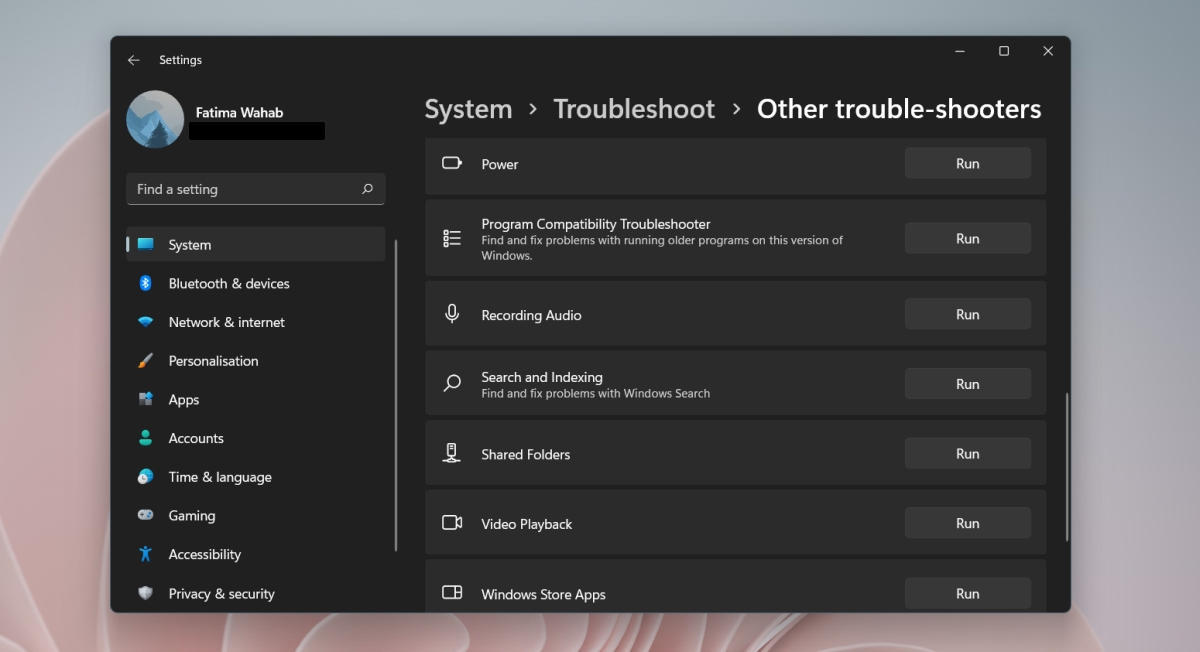
Task: Click the Time & language globe icon
Action: pyautogui.click(x=146, y=477)
